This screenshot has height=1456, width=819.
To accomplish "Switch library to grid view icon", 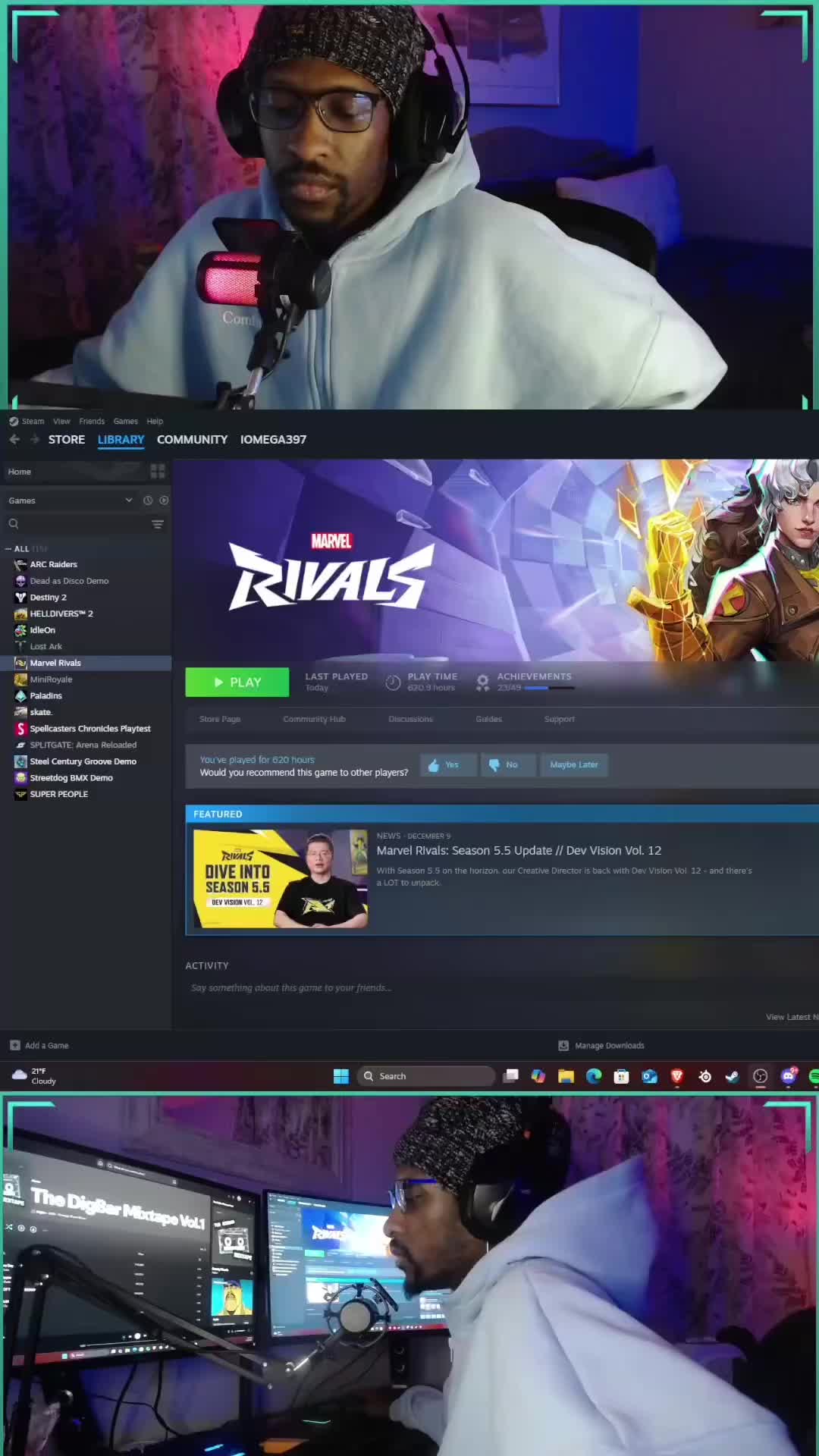I will click(x=158, y=472).
